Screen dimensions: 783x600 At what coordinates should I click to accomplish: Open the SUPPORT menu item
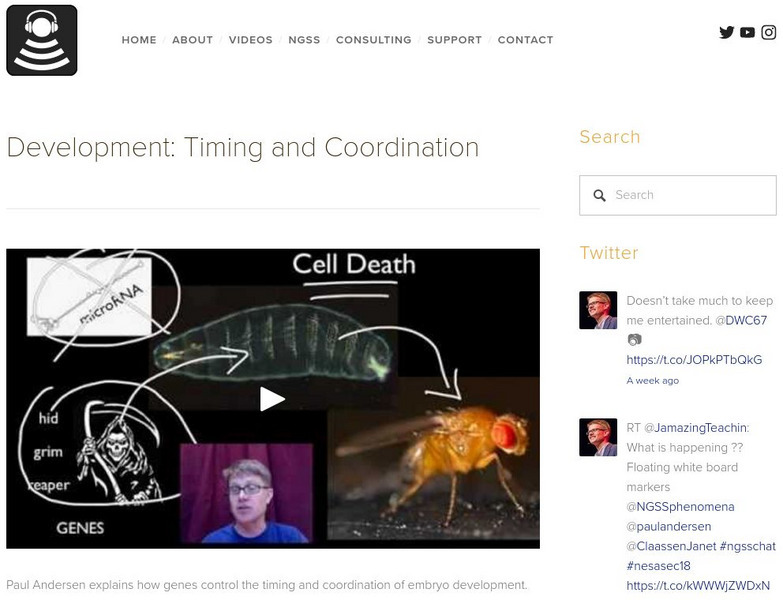pos(454,40)
